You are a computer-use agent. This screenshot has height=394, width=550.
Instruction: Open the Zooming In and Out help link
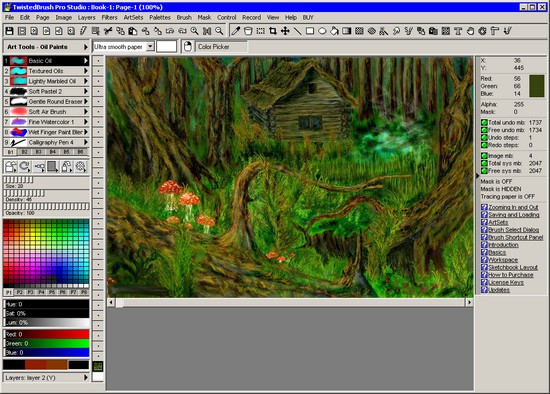click(513, 207)
